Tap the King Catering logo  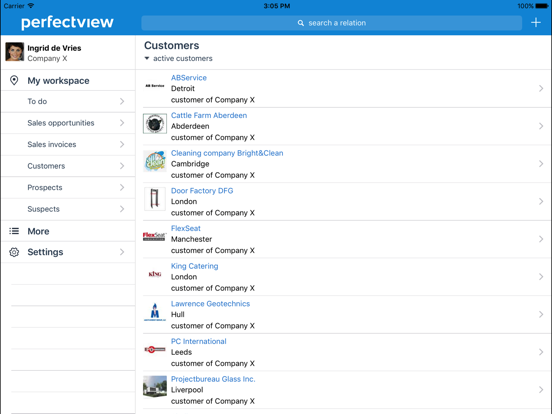[x=155, y=274]
